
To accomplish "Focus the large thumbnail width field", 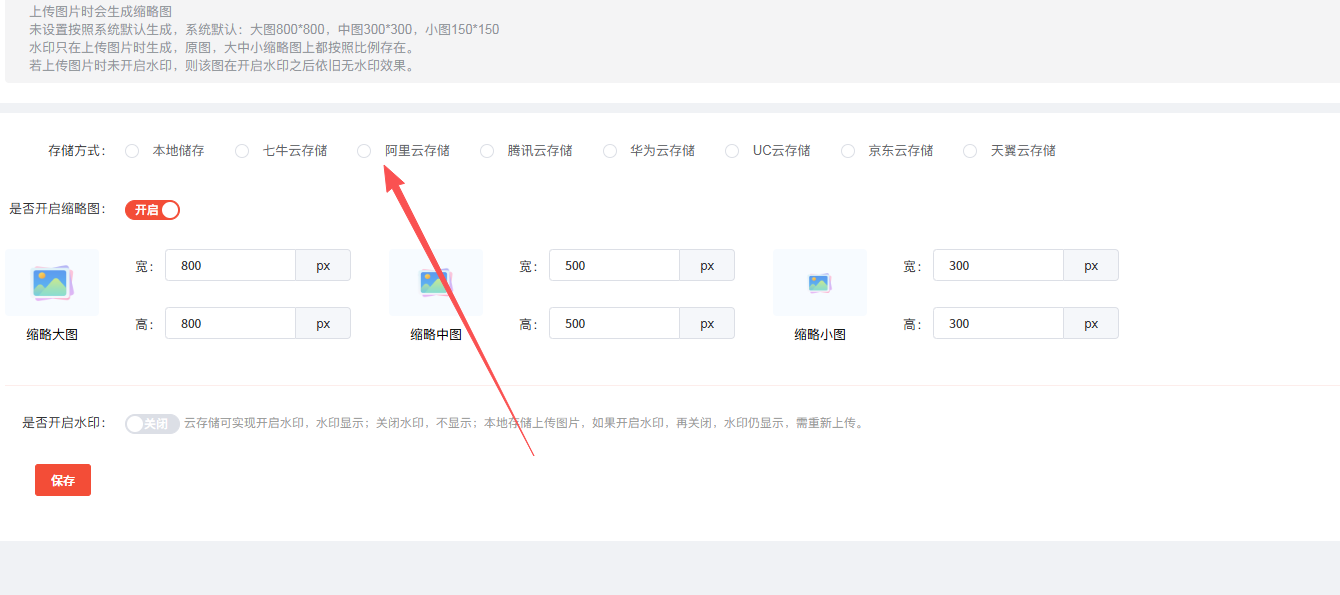I will click(x=230, y=266).
